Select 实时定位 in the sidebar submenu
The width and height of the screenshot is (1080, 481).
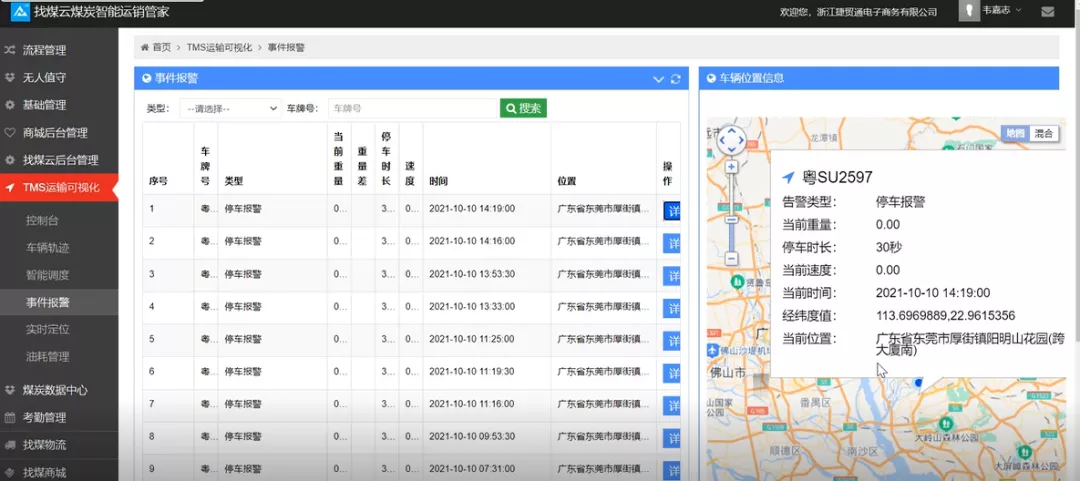pyautogui.click(x=48, y=329)
